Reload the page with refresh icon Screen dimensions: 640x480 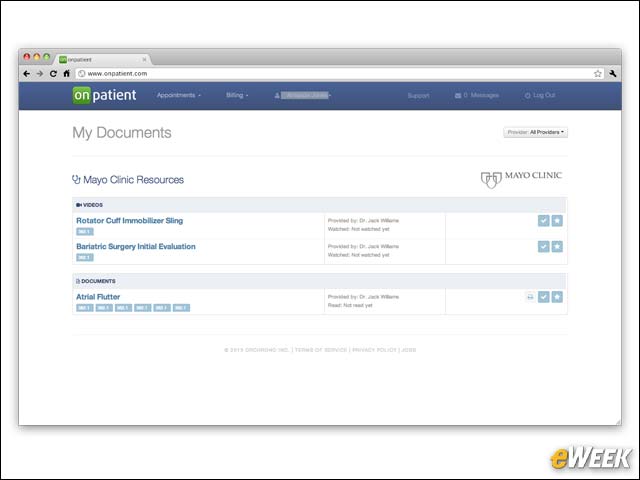pyautogui.click(x=53, y=73)
